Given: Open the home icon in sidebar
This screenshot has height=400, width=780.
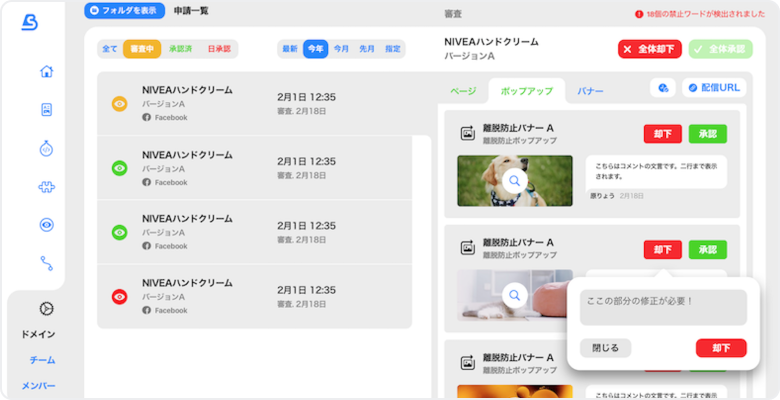Looking at the screenshot, I should [x=46, y=72].
